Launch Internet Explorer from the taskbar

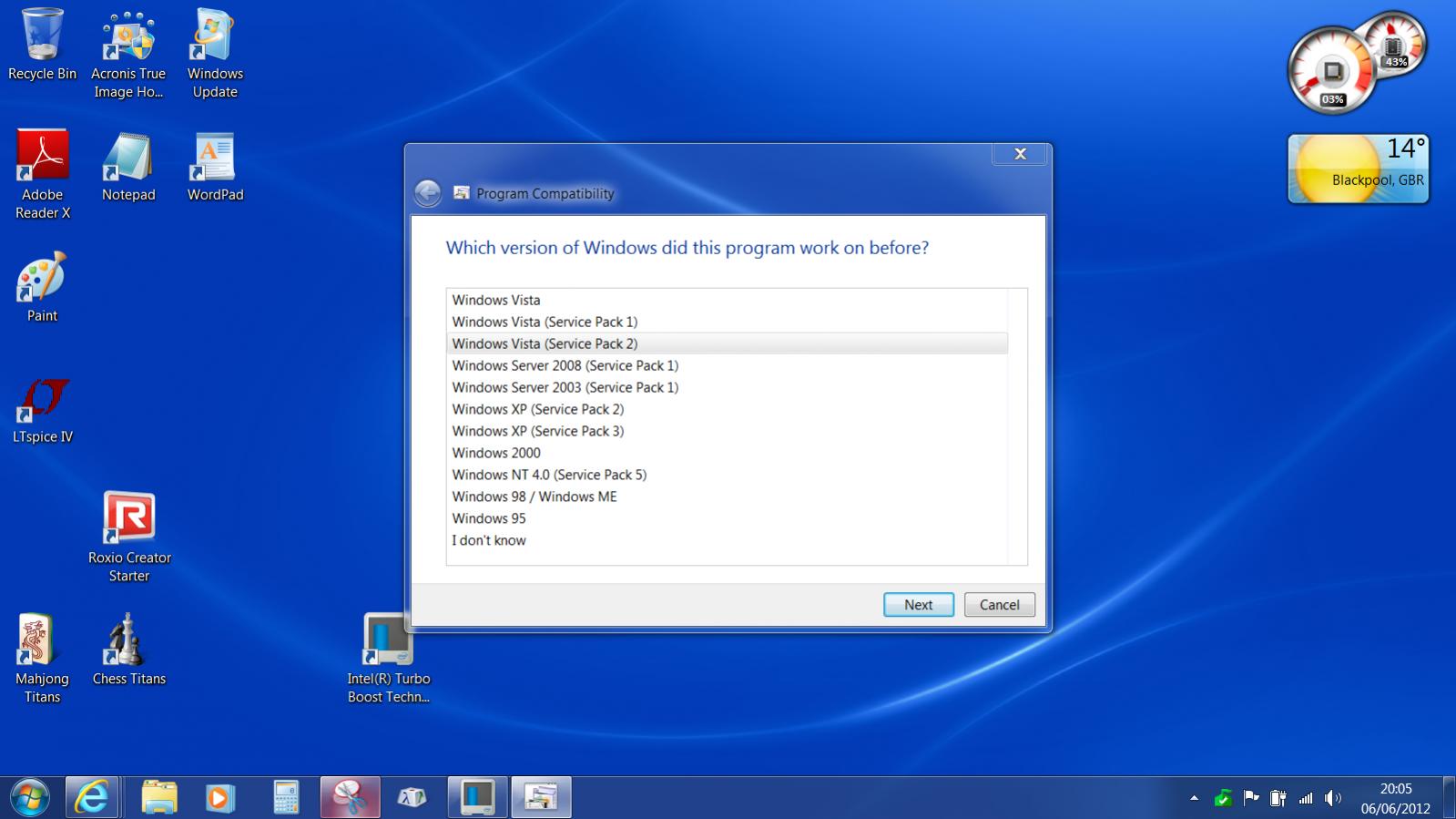[x=91, y=798]
